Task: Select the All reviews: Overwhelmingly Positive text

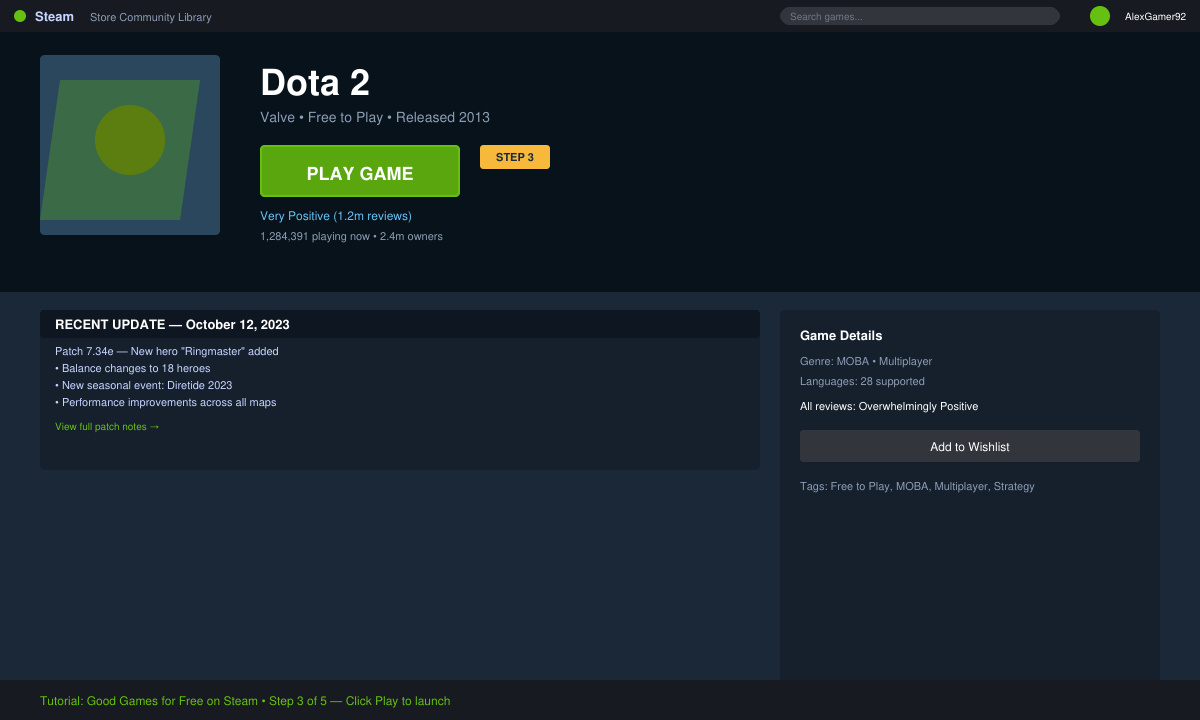Action: point(889,406)
